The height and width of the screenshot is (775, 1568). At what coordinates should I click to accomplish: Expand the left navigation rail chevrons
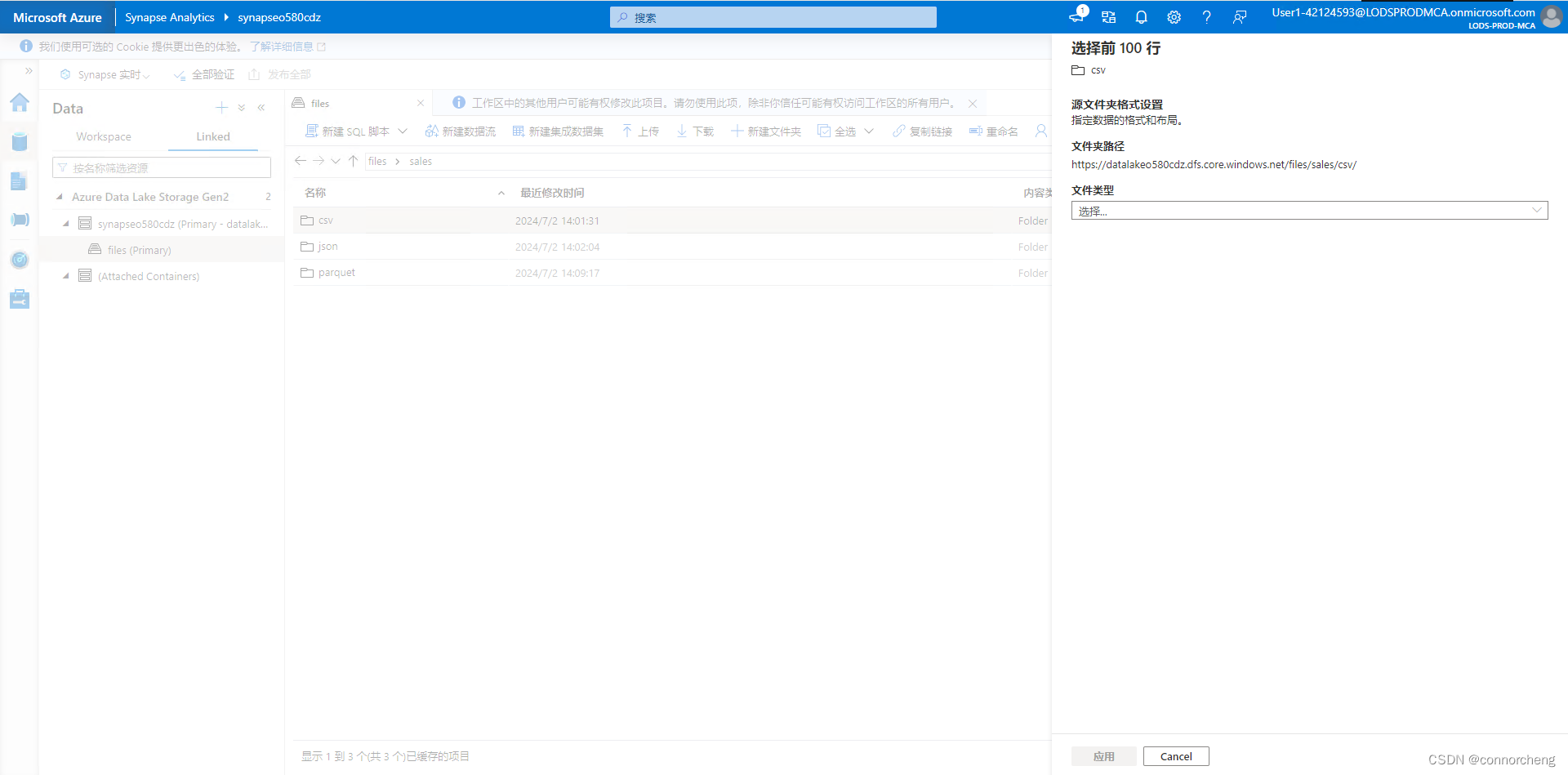coord(29,71)
